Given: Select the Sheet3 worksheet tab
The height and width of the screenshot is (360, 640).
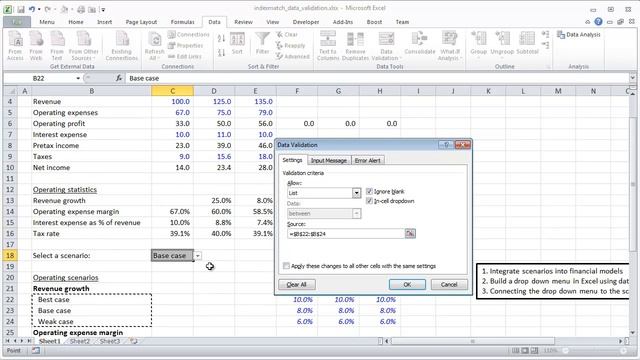Looking at the screenshot, I should pyautogui.click(x=109, y=341).
